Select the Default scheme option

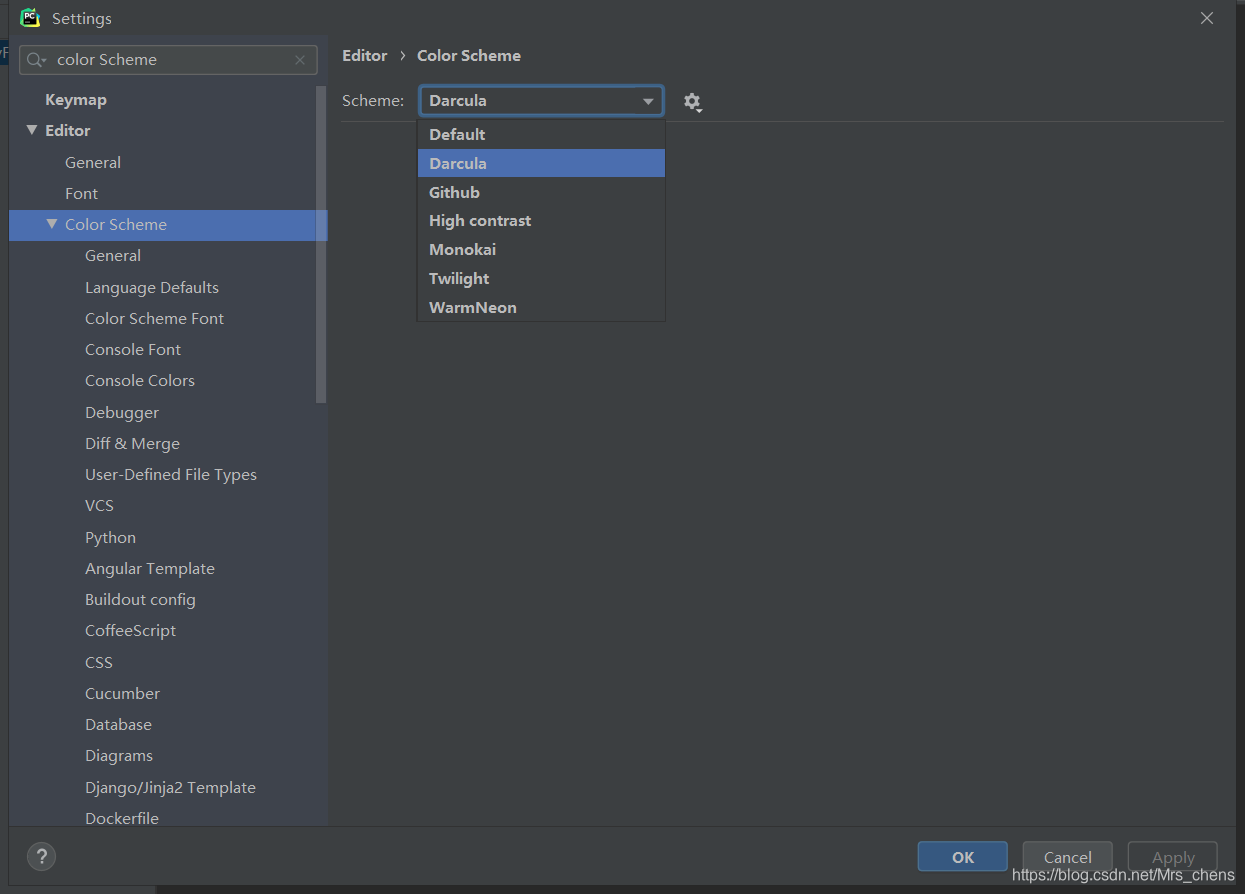[x=541, y=135]
